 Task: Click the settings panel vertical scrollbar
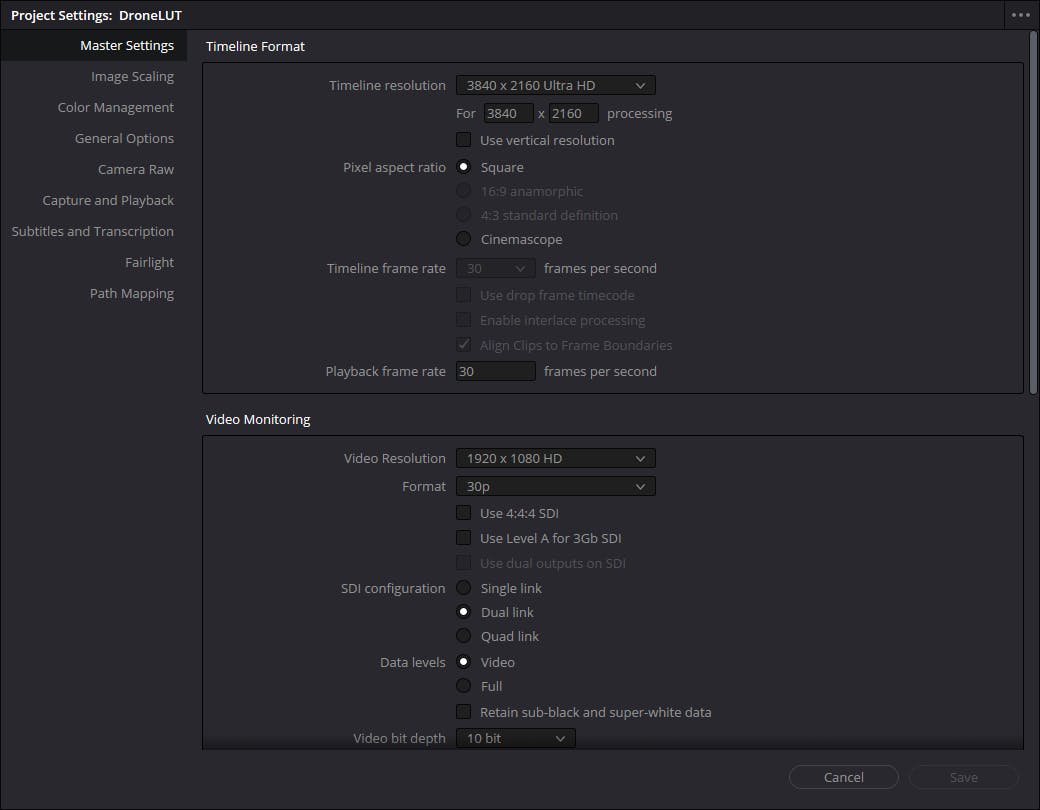(1033, 210)
